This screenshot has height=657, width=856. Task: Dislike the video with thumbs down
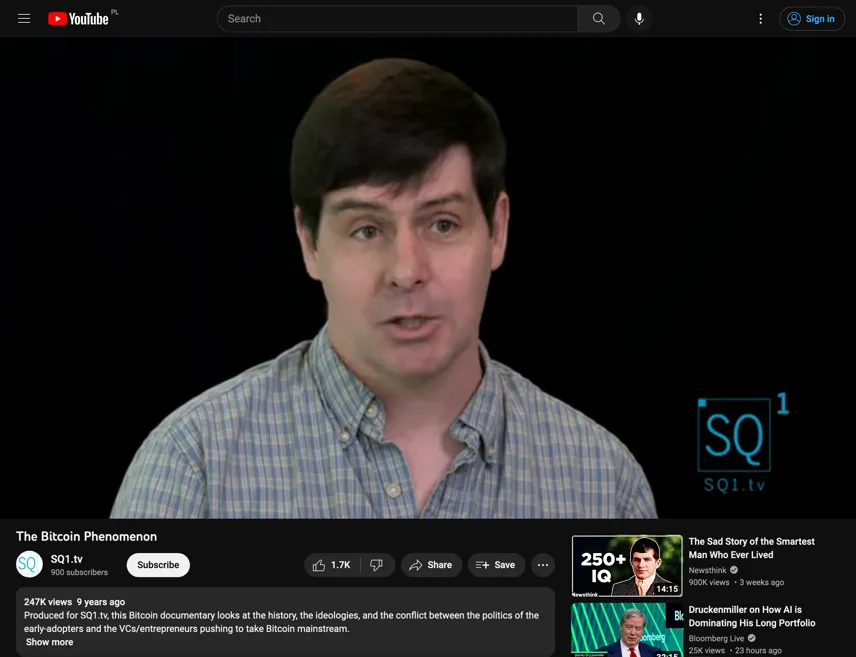tap(377, 565)
